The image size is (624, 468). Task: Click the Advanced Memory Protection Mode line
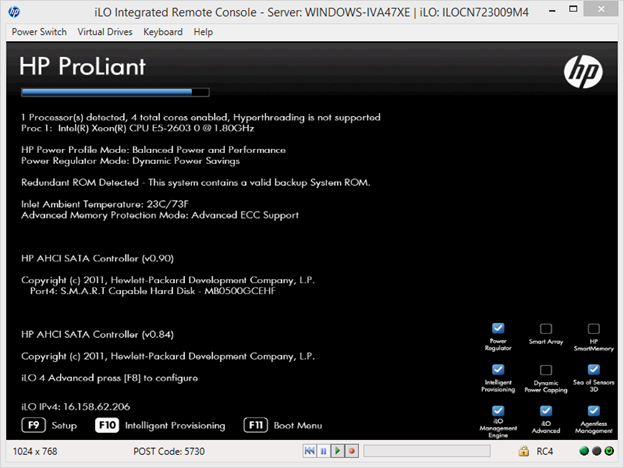click(160, 215)
